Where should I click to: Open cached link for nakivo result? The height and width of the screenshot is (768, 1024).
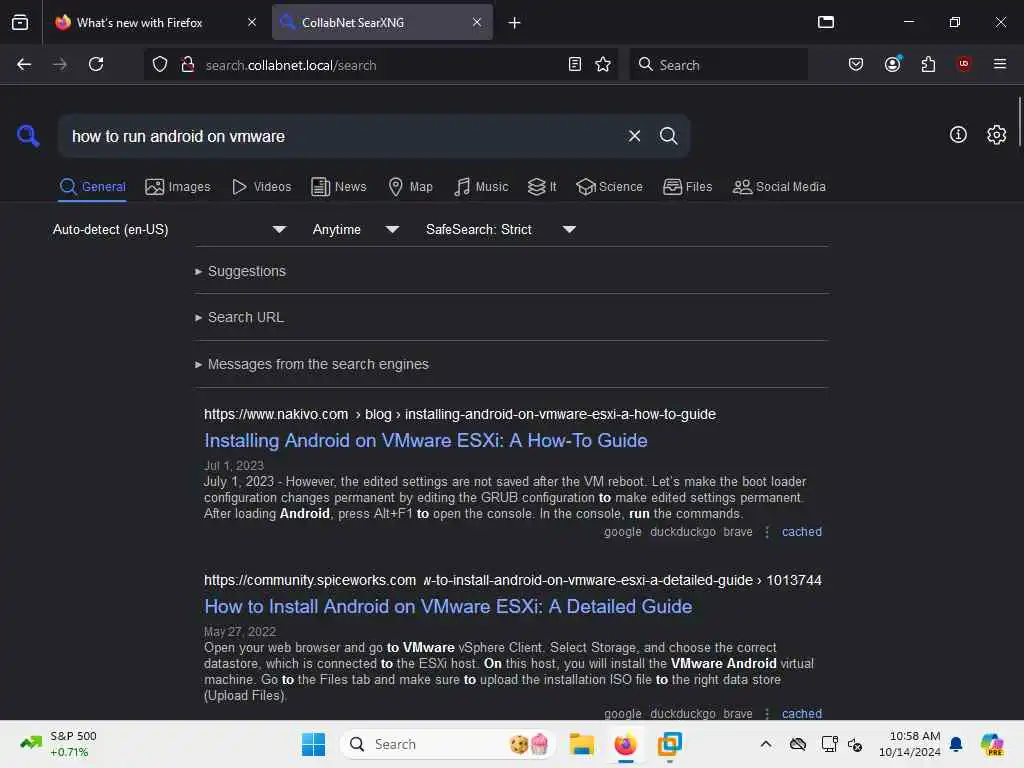[802, 532]
